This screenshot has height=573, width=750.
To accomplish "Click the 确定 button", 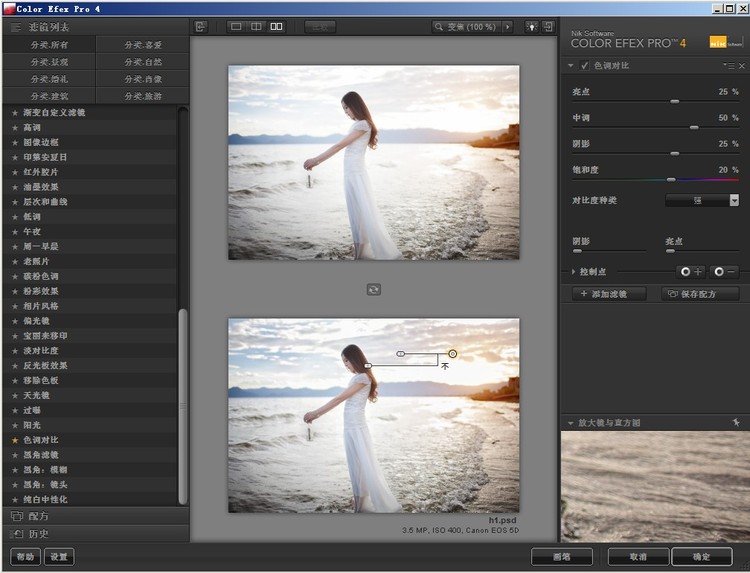I will pyautogui.click(x=702, y=557).
